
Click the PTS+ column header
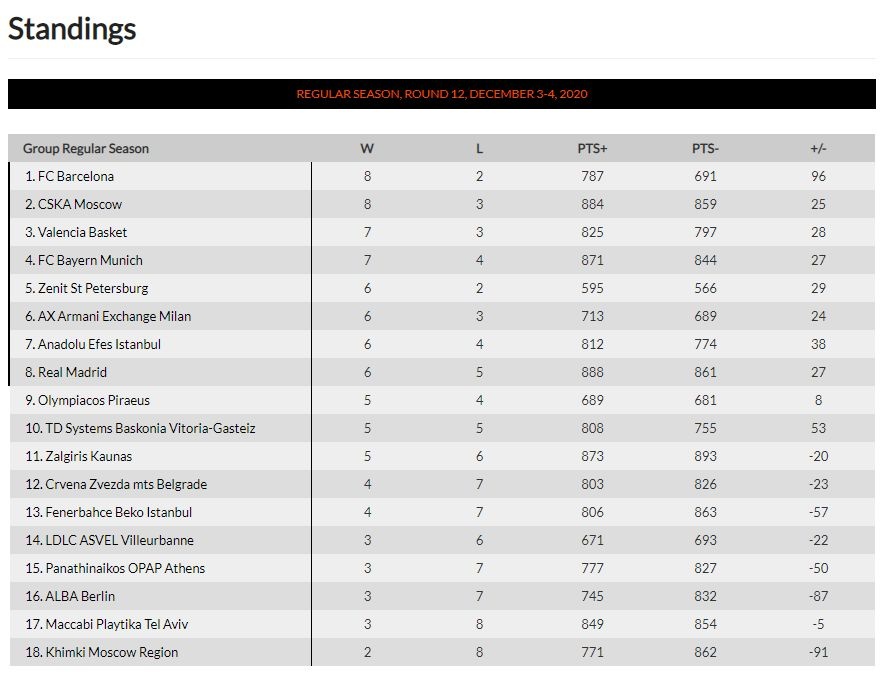click(592, 149)
